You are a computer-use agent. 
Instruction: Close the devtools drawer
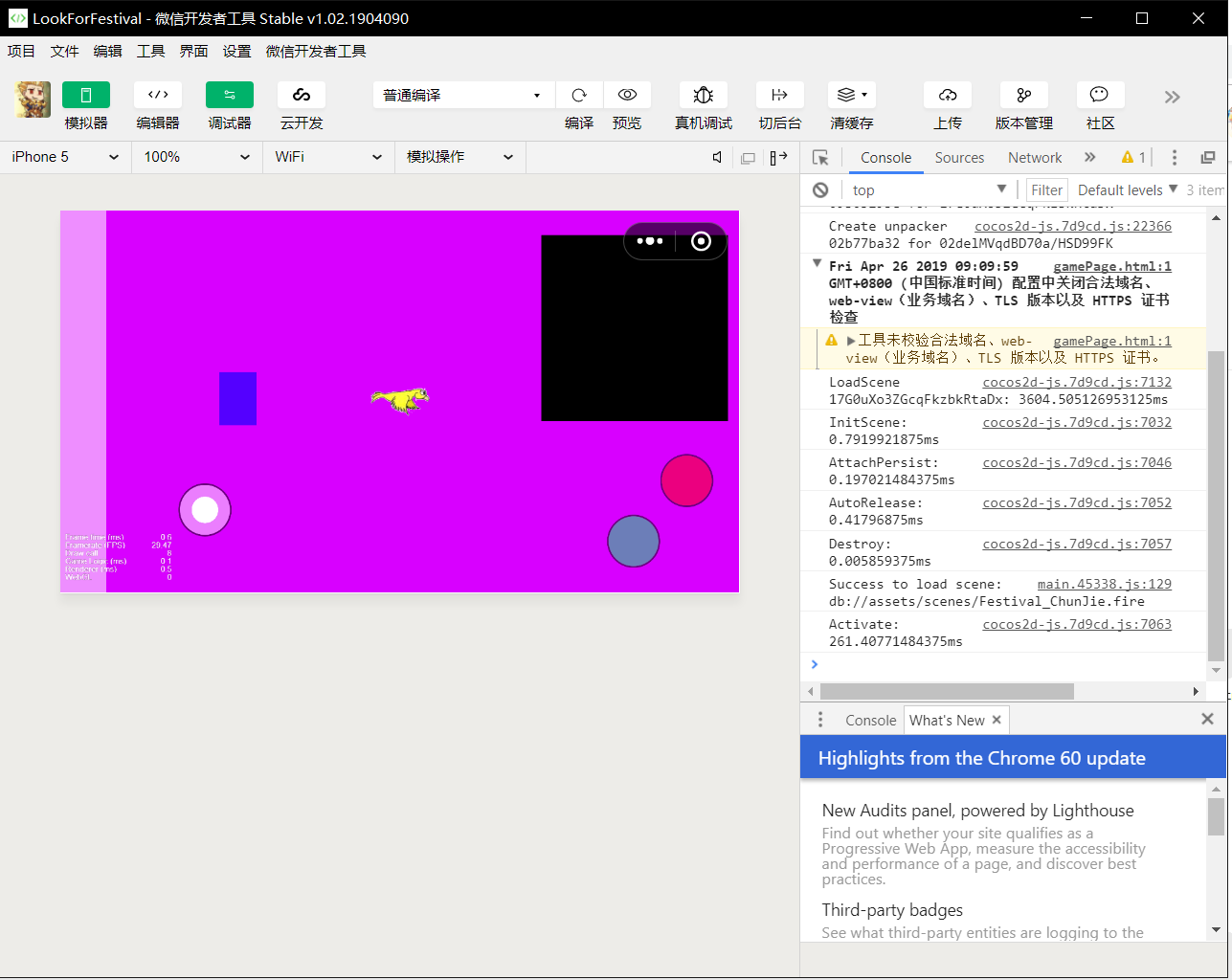click(x=1207, y=719)
